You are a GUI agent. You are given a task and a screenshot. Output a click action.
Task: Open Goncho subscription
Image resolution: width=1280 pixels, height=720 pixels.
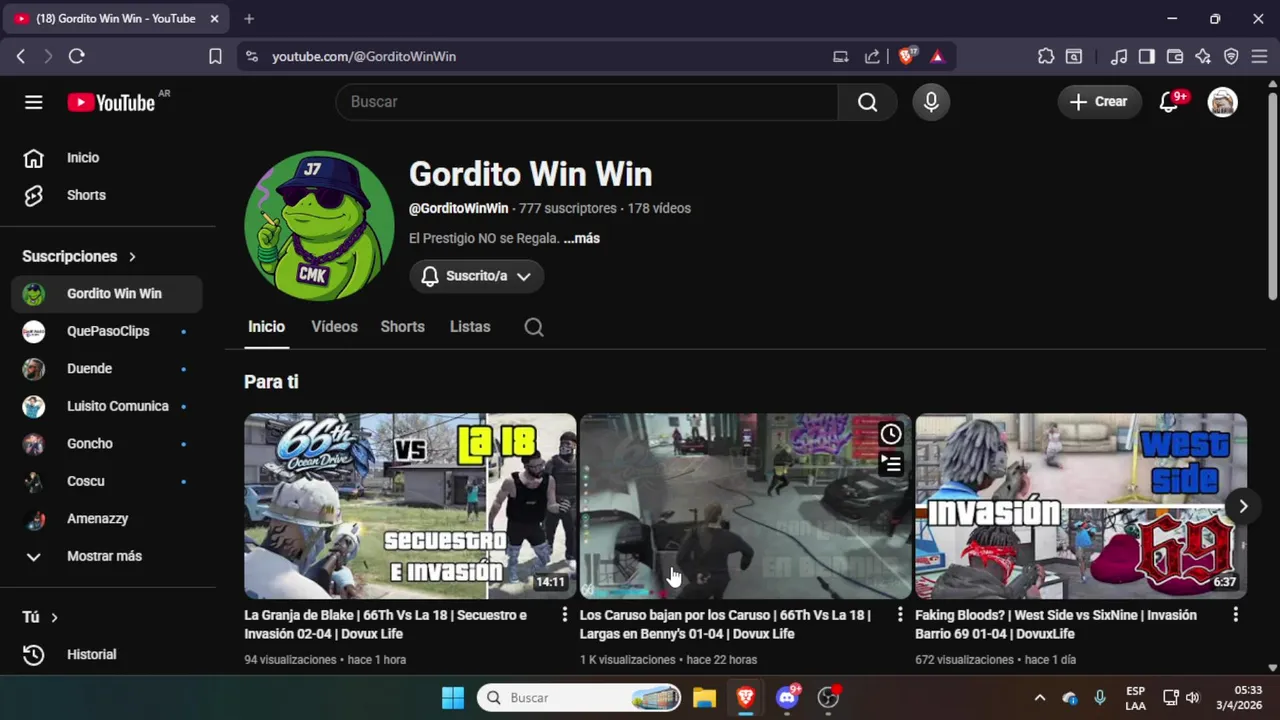point(107,444)
